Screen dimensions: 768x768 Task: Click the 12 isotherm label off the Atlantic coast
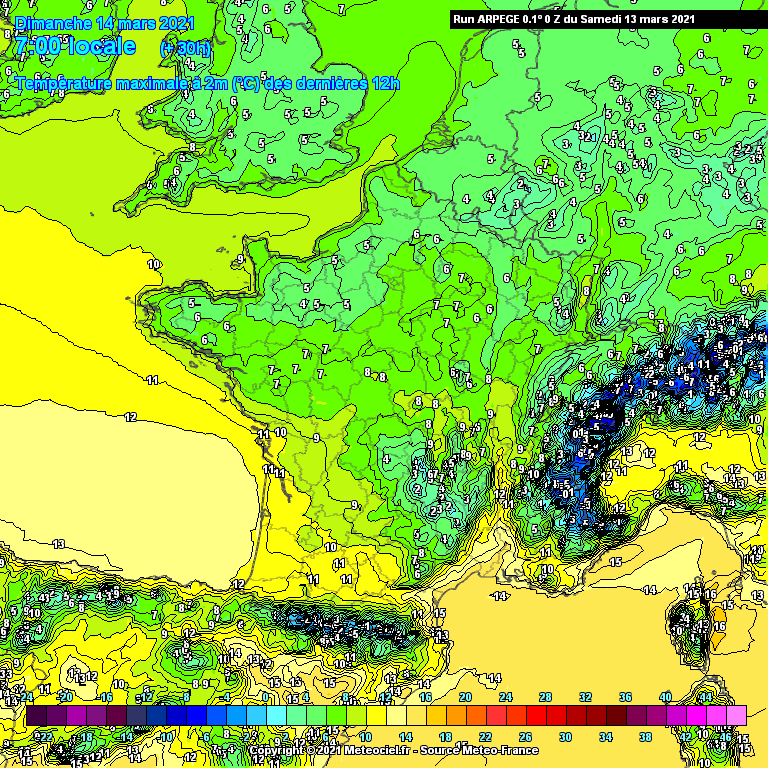click(x=130, y=416)
